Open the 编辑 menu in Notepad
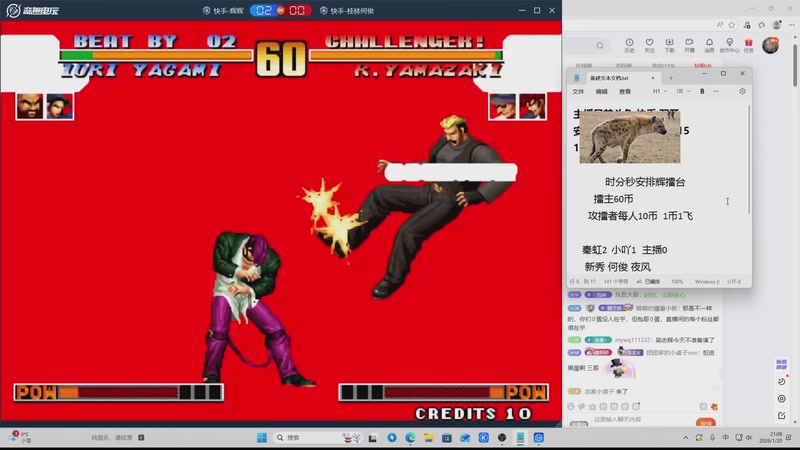This screenshot has width=800, height=450. pyautogui.click(x=602, y=92)
